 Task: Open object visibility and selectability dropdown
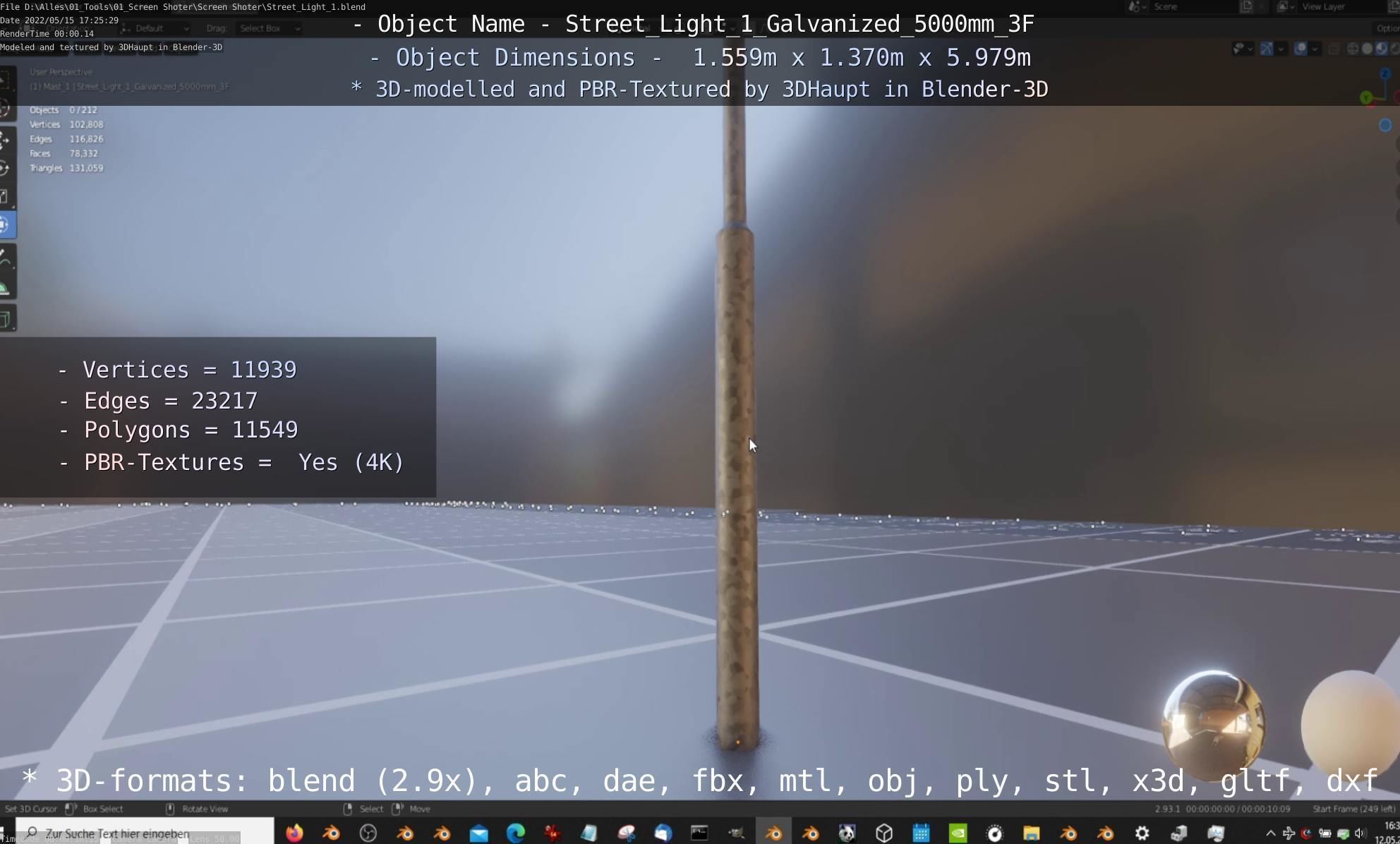point(1242,49)
